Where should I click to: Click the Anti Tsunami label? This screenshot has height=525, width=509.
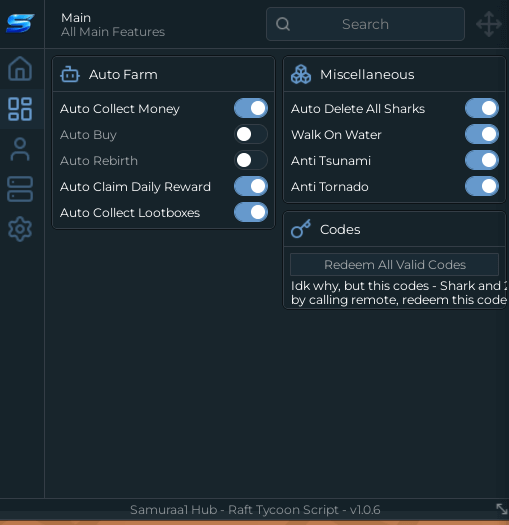click(x=331, y=161)
